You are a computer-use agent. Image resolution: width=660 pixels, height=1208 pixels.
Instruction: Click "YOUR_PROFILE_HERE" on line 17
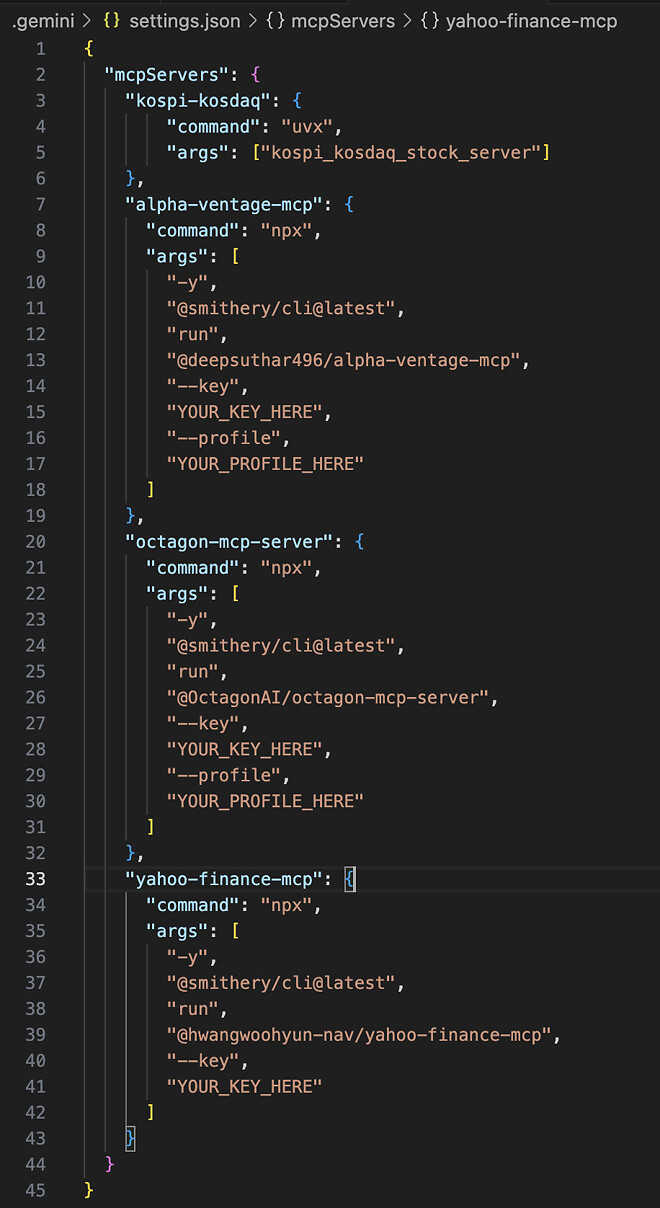click(x=265, y=464)
